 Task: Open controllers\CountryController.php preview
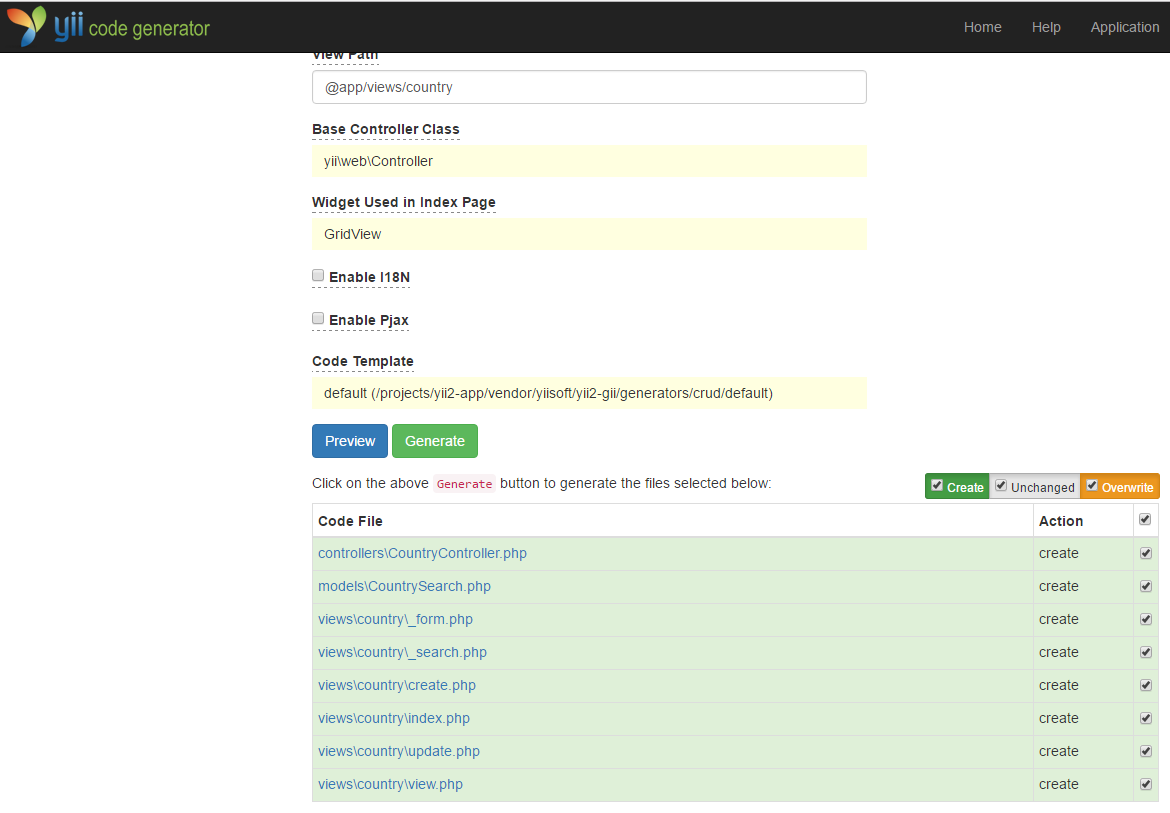[x=422, y=552]
